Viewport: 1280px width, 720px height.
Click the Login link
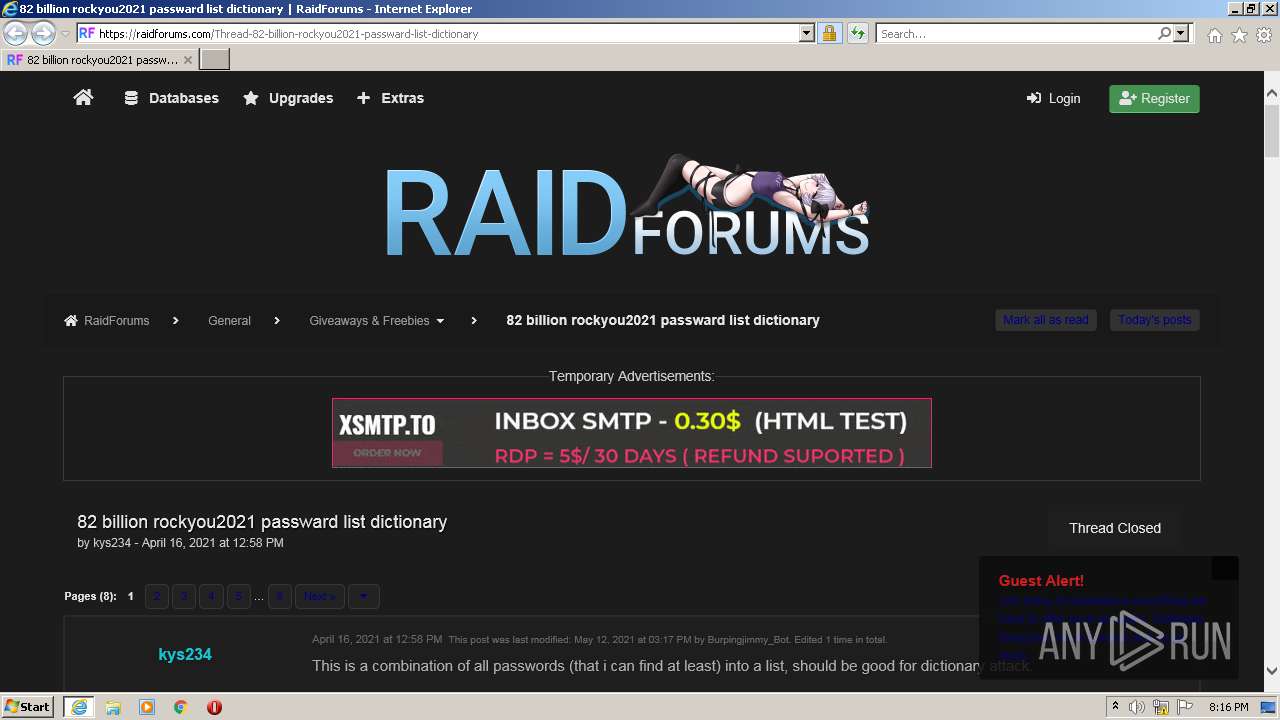(1053, 98)
